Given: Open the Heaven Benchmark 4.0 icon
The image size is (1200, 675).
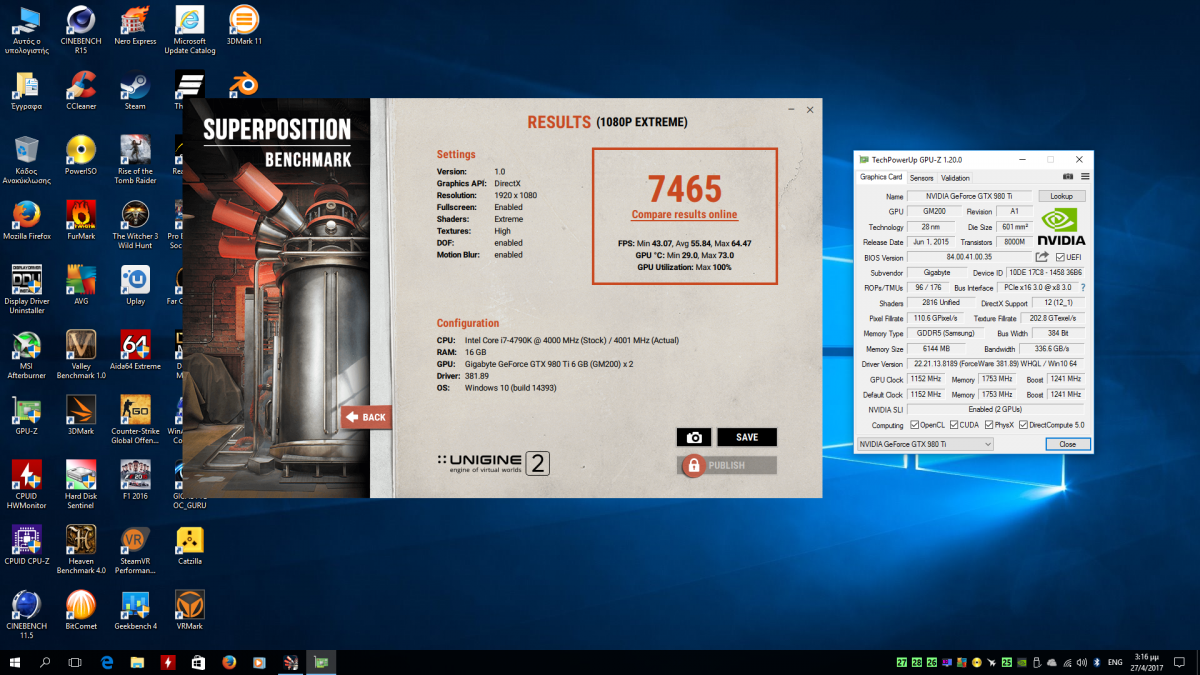Looking at the screenshot, I should (81, 550).
